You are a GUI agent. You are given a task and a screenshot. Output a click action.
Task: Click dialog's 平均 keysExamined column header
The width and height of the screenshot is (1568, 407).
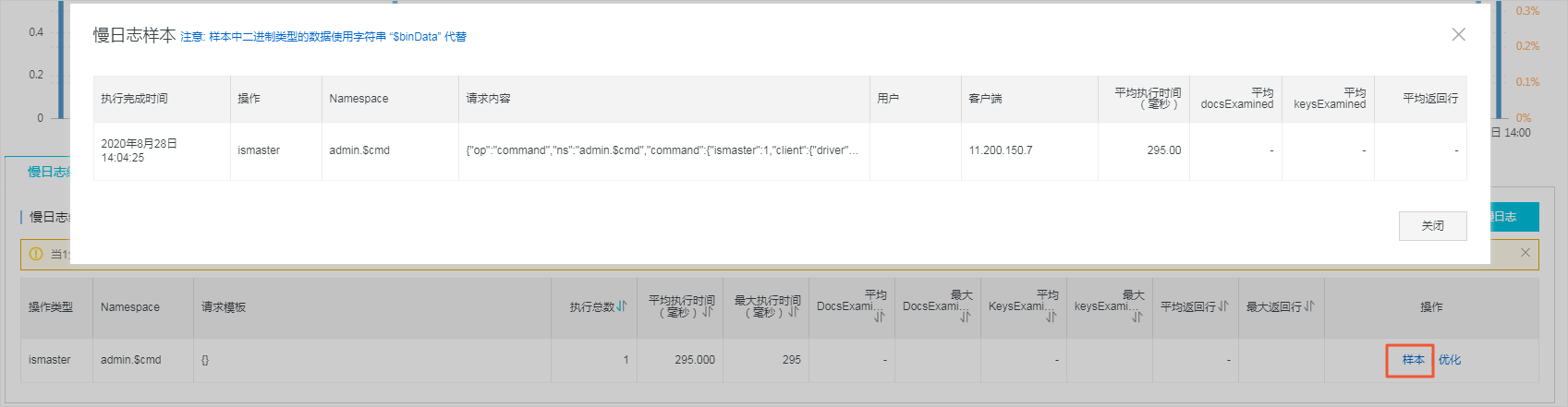1330,99
